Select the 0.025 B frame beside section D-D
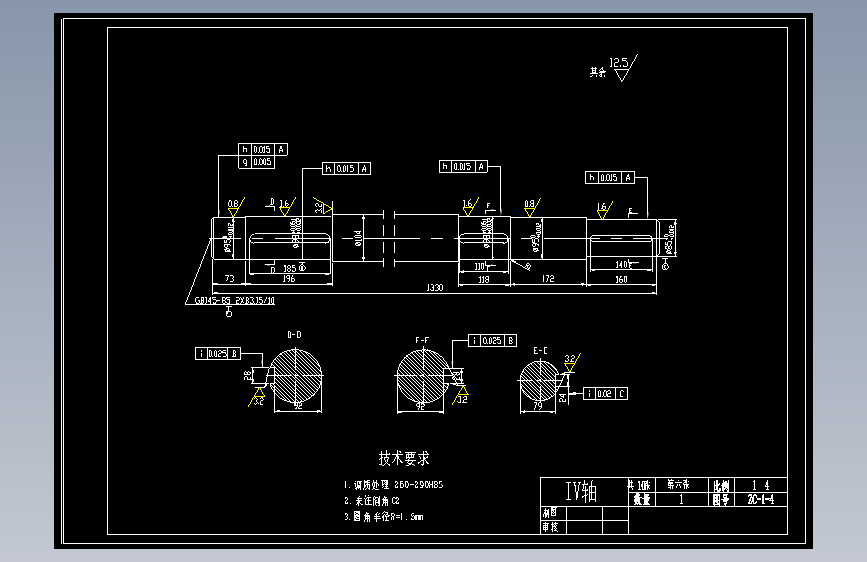 tap(218, 353)
